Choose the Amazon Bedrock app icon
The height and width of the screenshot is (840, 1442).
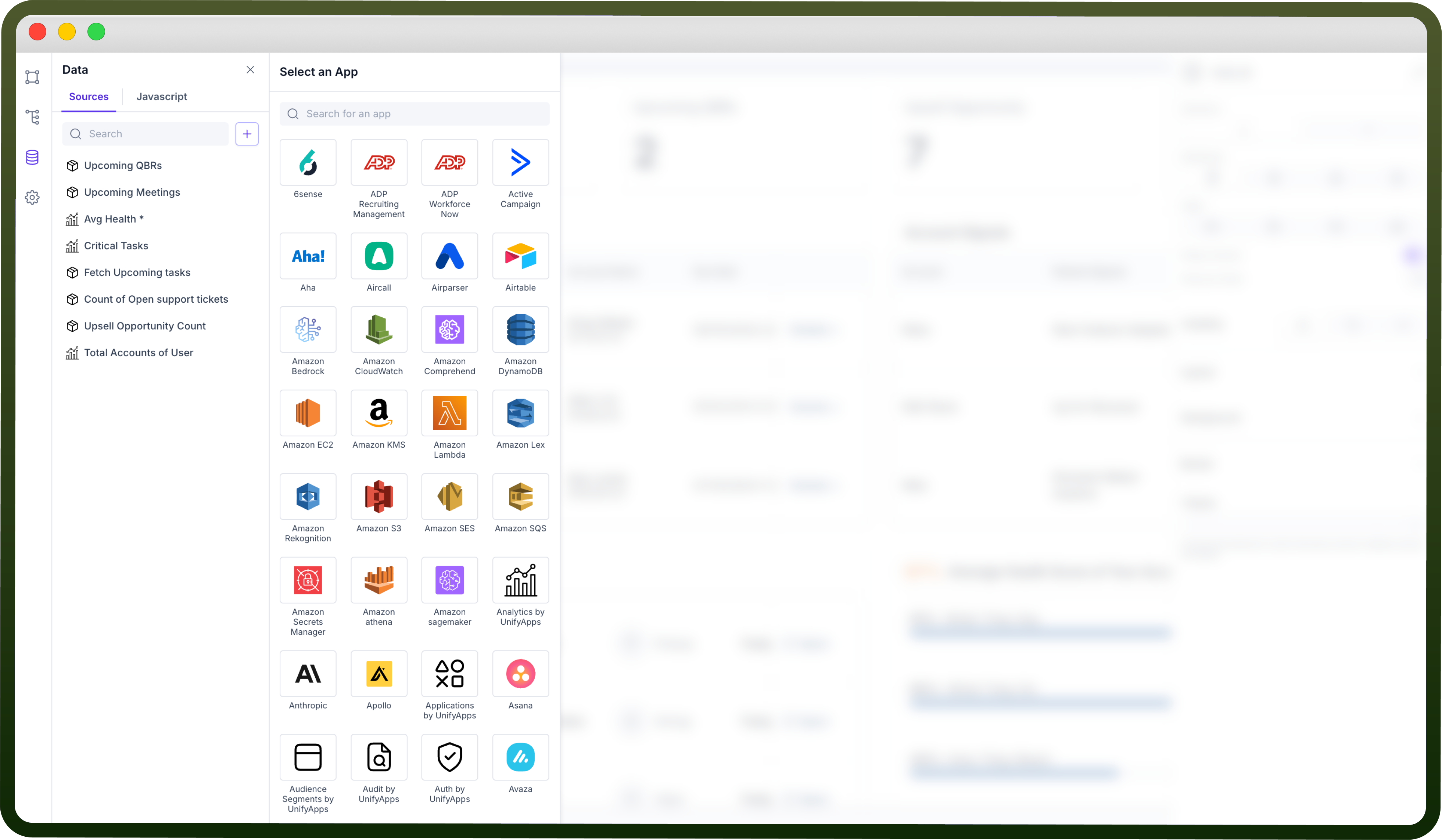(x=308, y=329)
